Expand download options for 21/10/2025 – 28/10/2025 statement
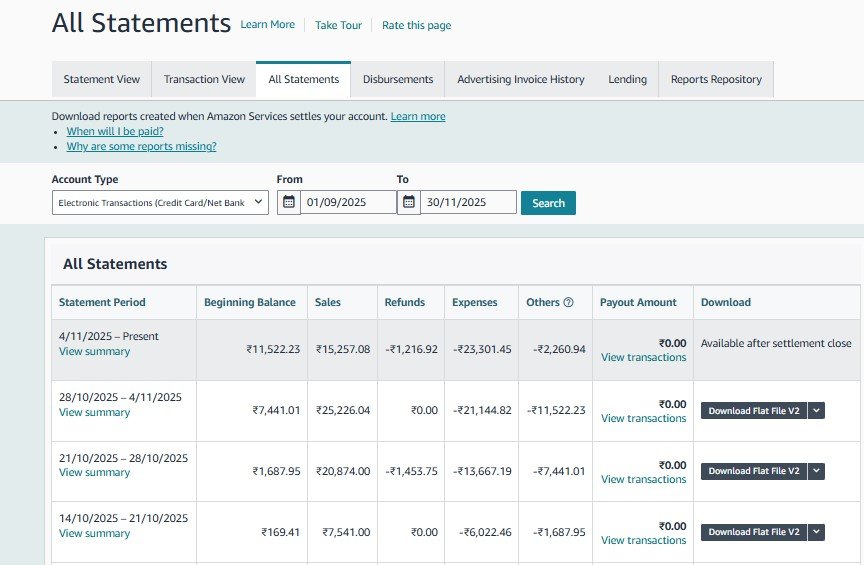 (x=817, y=471)
